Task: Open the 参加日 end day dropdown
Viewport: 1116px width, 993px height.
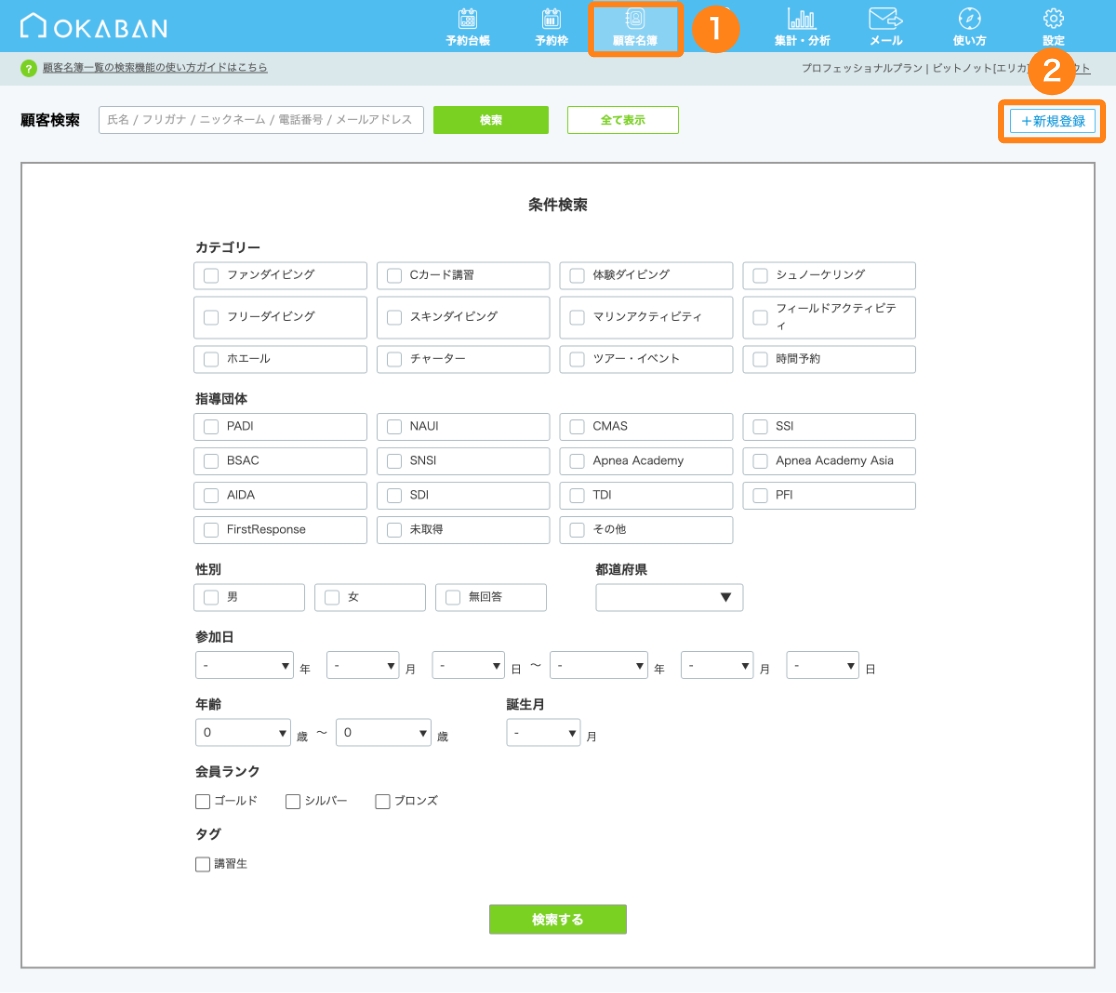Action: [823, 666]
